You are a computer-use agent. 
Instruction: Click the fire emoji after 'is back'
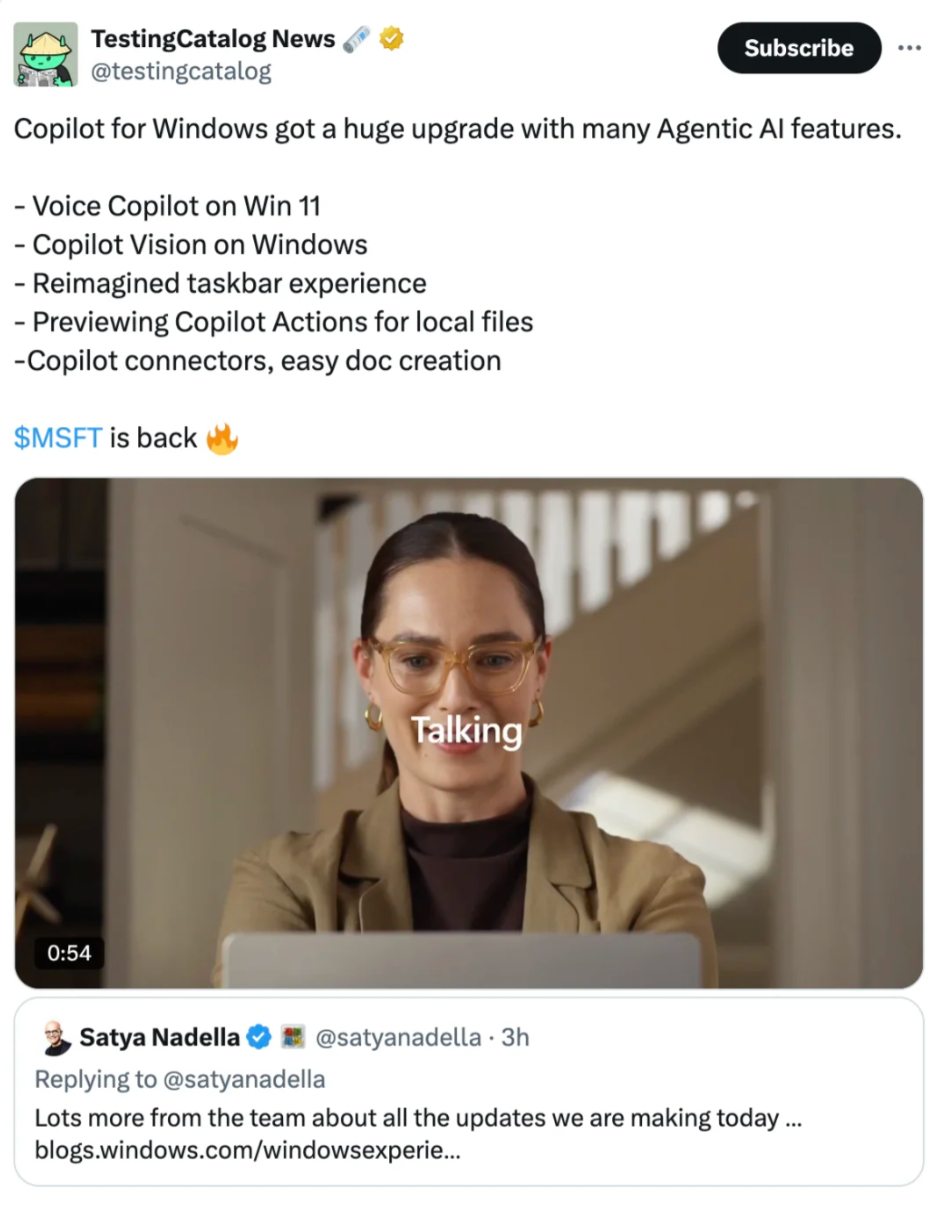tap(222, 438)
